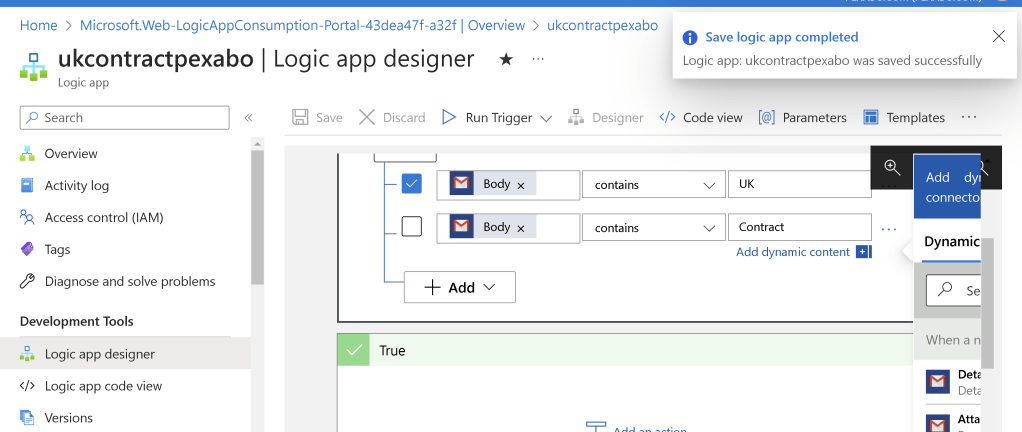The image size is (1022, 432).
Task: Open Logic app code view item
Action: [x=103, y=386]
